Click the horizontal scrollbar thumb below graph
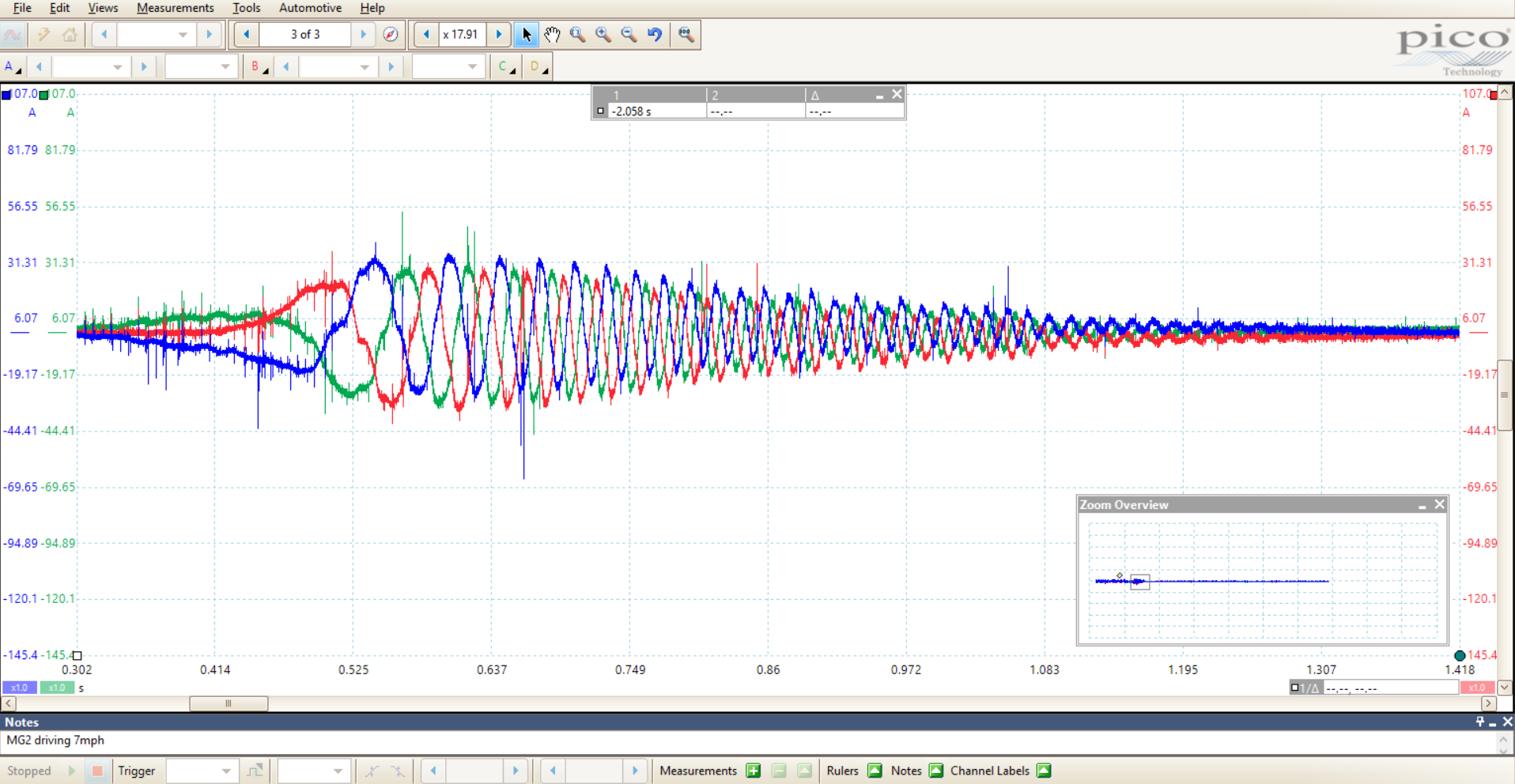Screen dimensions: 1515x784 tap(229, 703)
